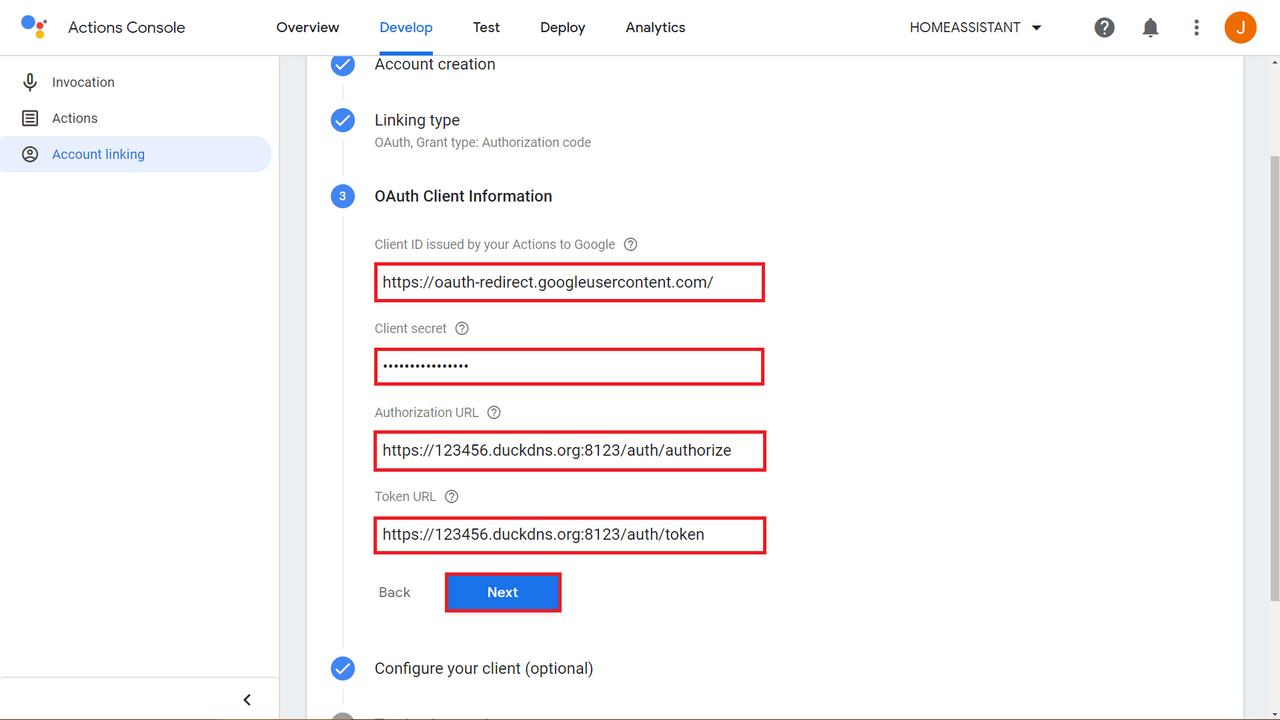
Task: Click the Linking type checkmark icon
Action: point(342,120)
